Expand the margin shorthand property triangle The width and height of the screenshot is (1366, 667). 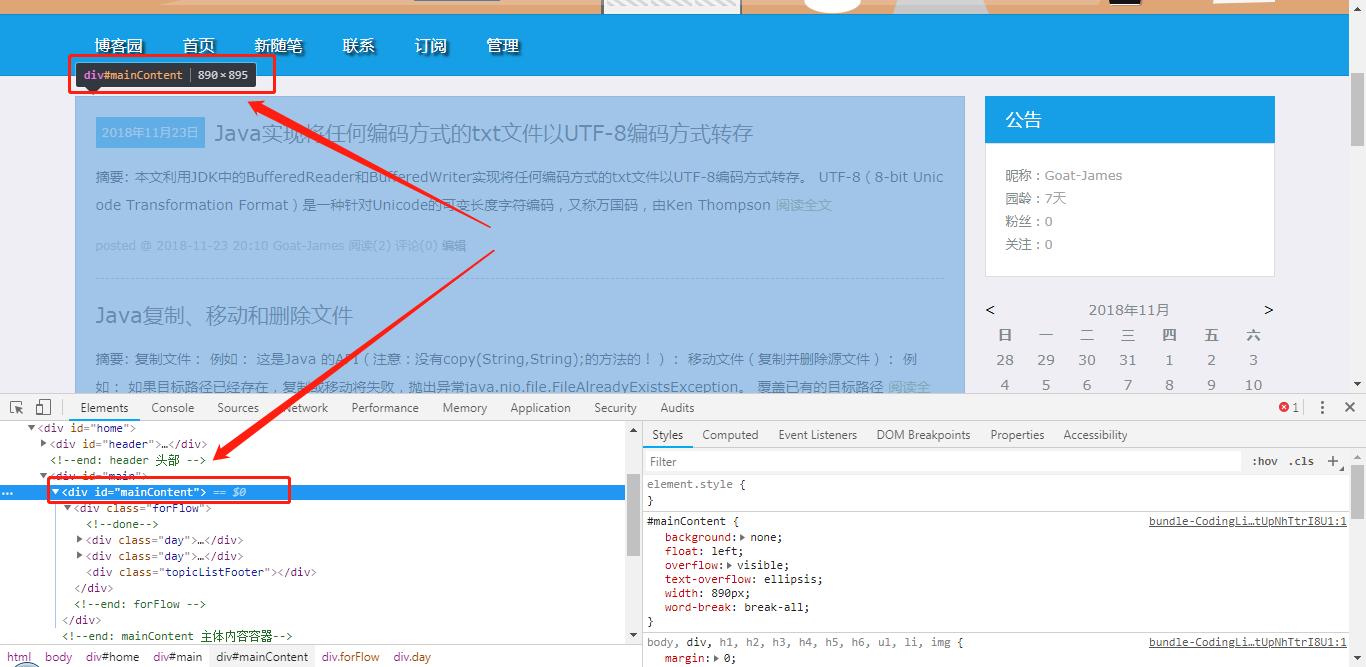tap(715, 658)
